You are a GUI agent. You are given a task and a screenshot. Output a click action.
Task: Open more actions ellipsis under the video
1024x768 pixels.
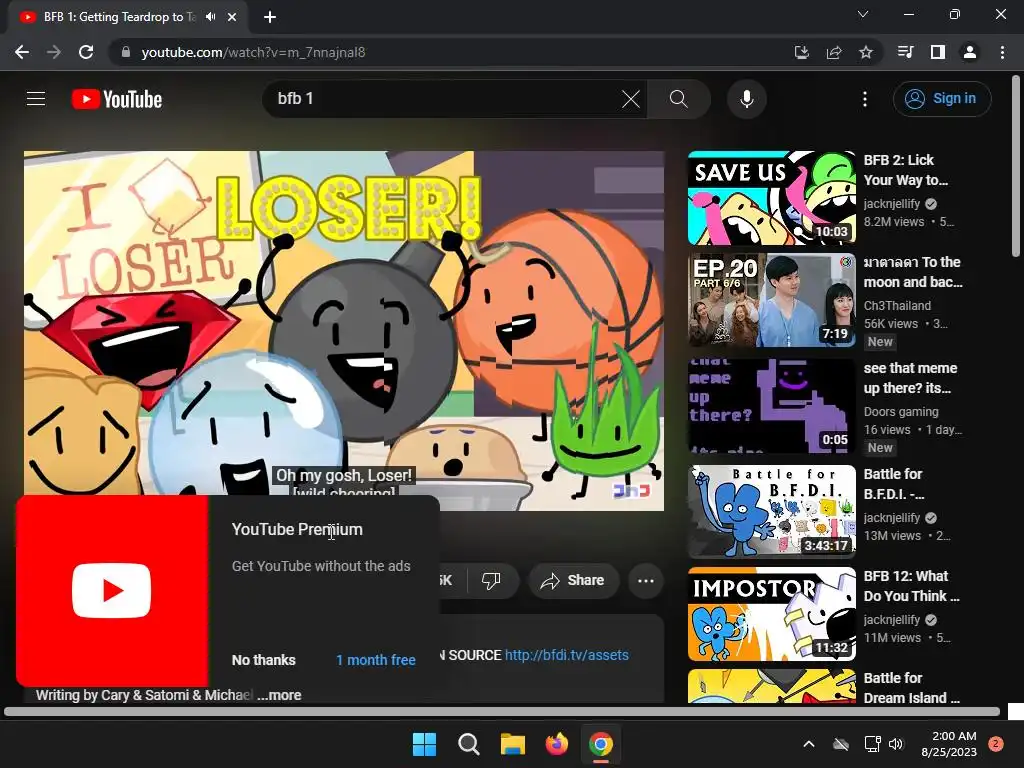point(646,581)
